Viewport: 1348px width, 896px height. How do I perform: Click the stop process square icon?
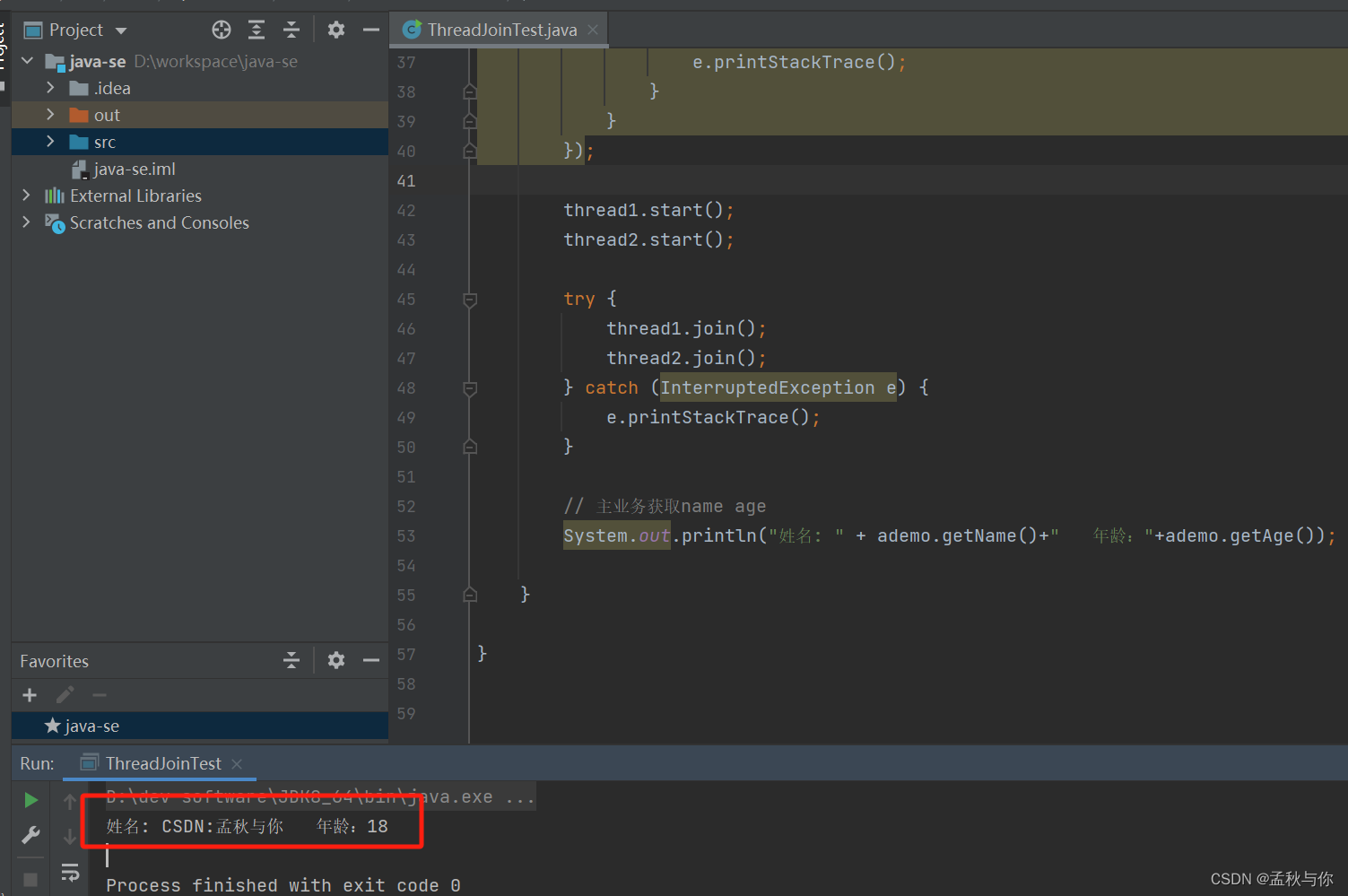(x=30, y=880)
